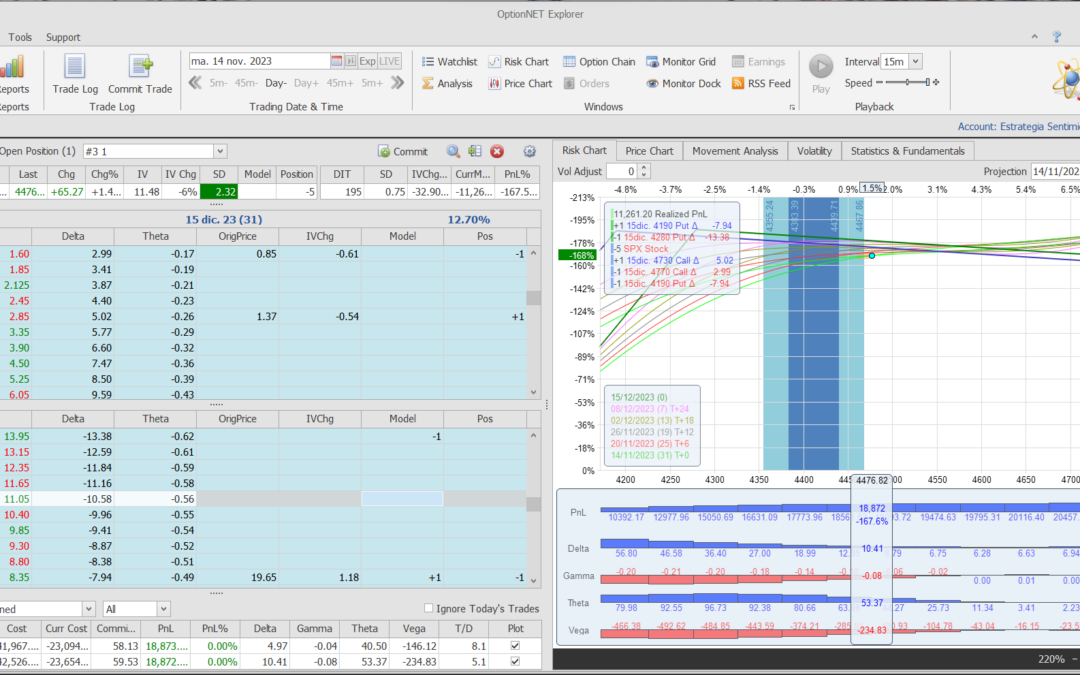
Task: Open the position selector '#3 1' dropdown
Action: [x=220, y=151]
